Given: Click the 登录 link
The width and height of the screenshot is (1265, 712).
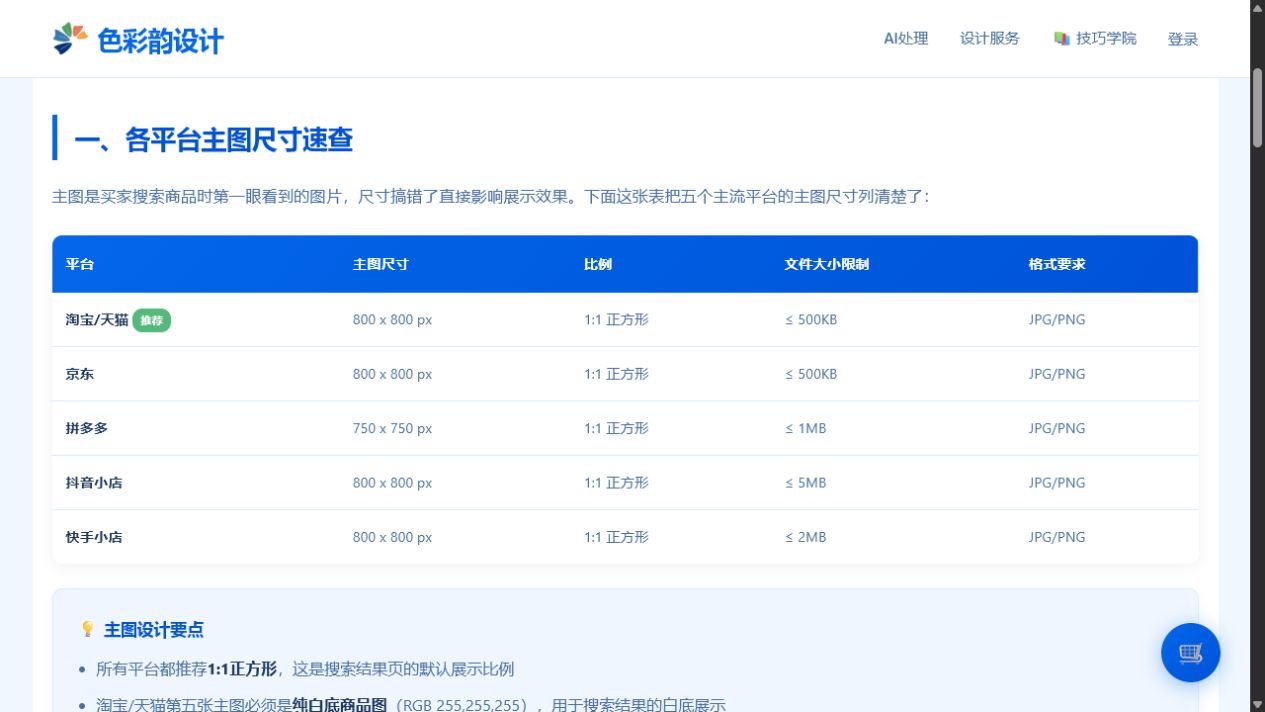Looking at the screenshot, I should 1183,39.
